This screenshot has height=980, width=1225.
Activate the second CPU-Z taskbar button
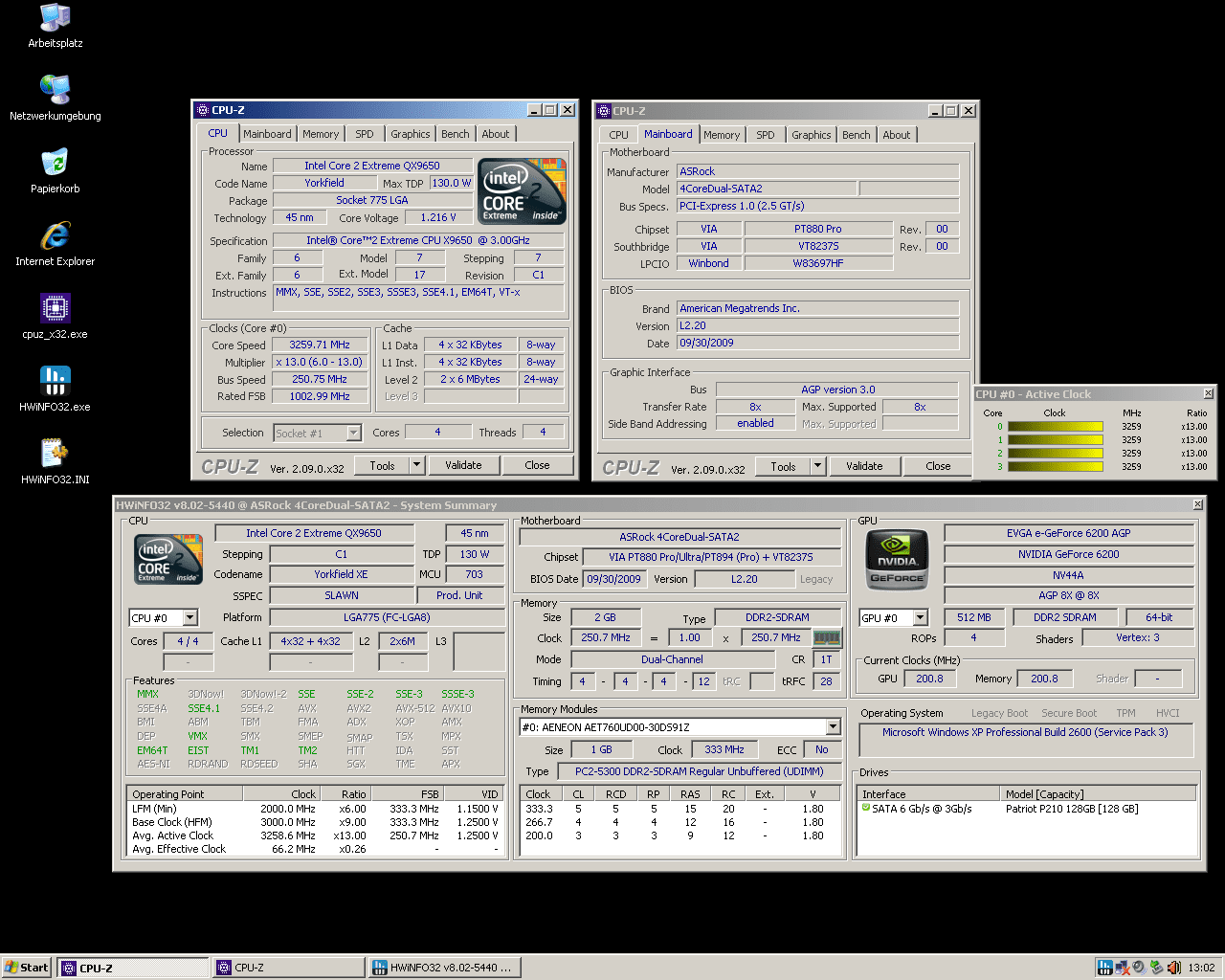tap(288, 968)
